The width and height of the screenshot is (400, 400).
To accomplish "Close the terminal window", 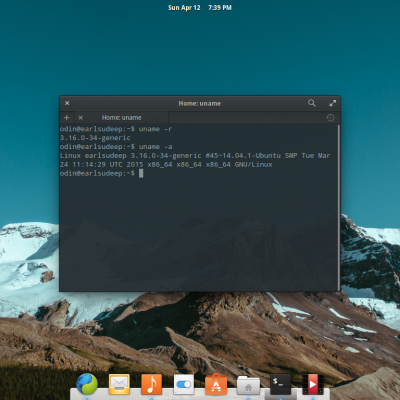I will pos(67,103).
